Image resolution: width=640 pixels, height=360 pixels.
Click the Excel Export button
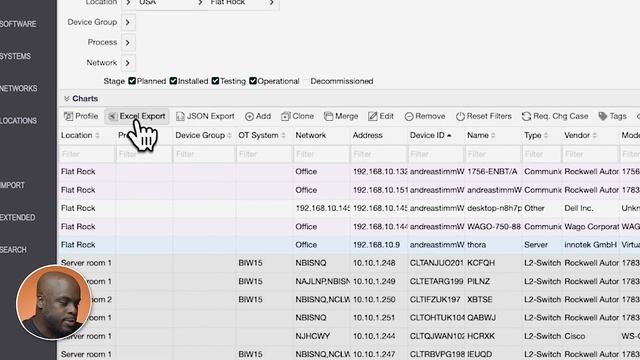137,116
